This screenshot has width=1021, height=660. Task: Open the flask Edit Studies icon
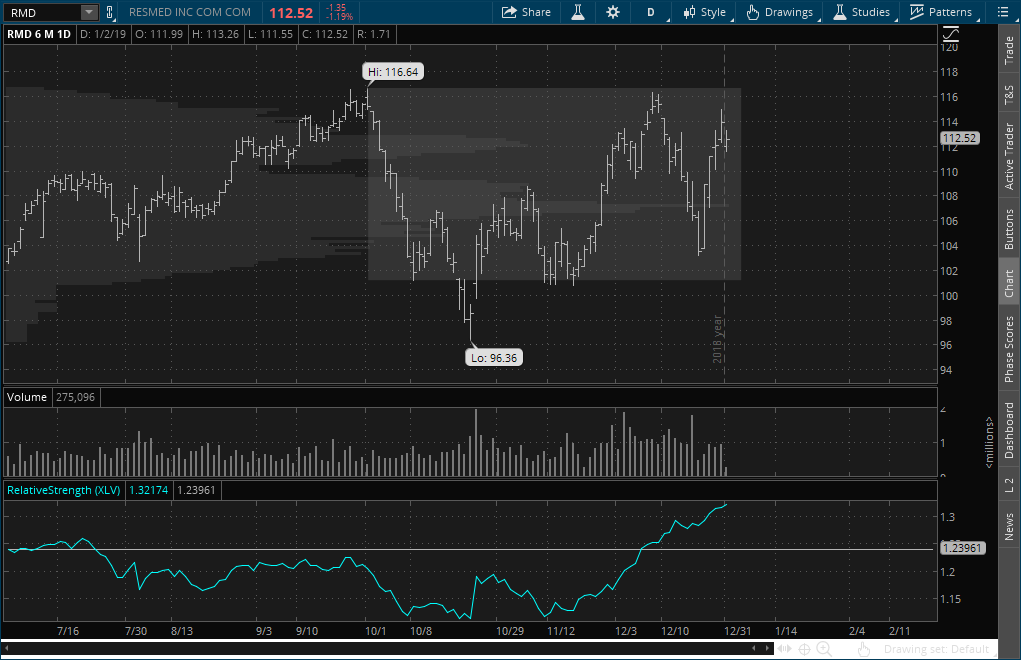tap(578, 12)
